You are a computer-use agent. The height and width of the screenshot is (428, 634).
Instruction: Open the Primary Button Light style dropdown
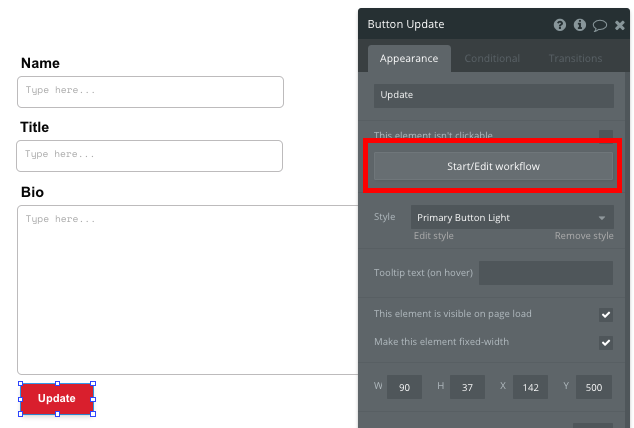[512, 217]
